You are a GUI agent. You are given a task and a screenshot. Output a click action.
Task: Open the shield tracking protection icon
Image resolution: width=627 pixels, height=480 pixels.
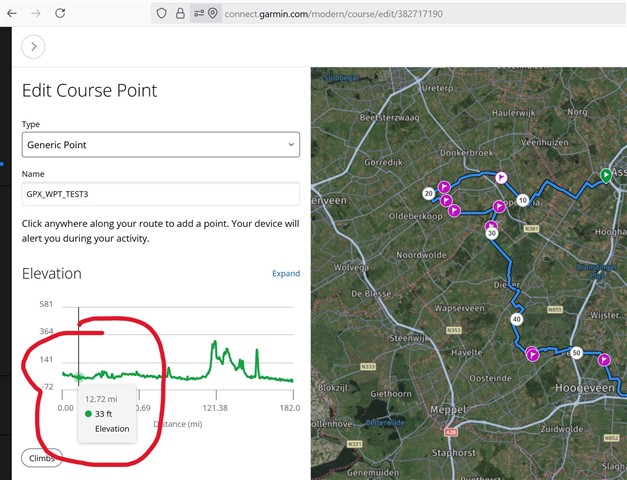(161, 13)
